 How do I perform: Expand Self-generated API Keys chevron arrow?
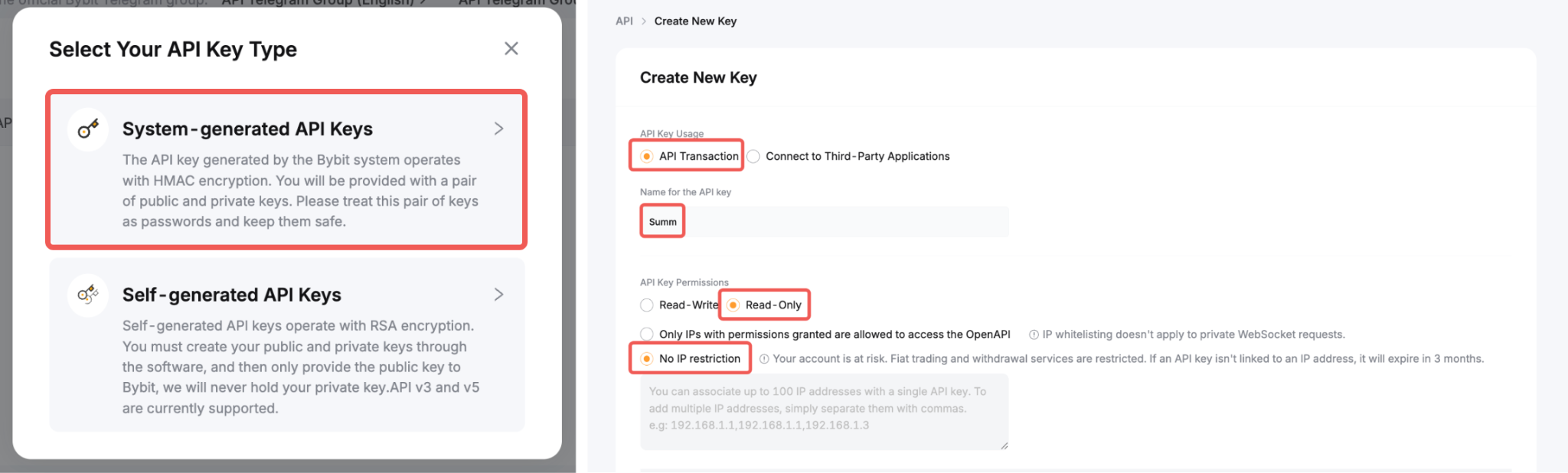tap(498, 295)
